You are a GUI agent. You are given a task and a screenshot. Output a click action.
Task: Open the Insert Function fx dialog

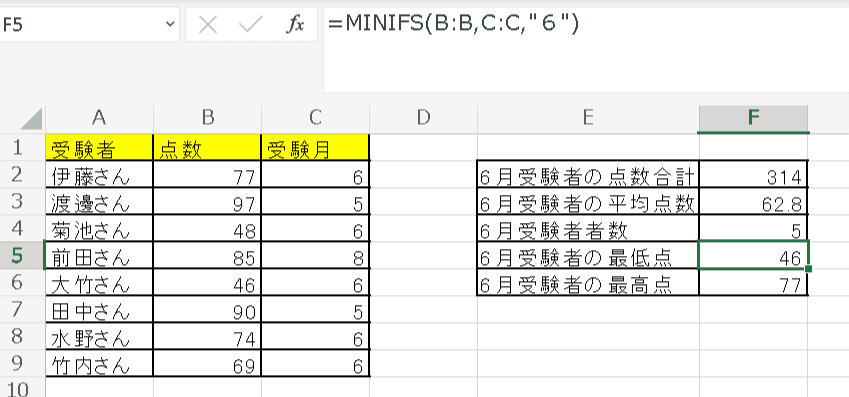[295, 25]
